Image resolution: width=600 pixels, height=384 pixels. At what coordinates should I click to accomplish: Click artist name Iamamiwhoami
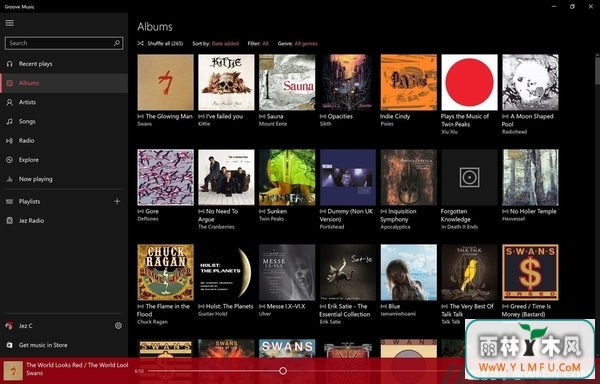click(398, 314)
